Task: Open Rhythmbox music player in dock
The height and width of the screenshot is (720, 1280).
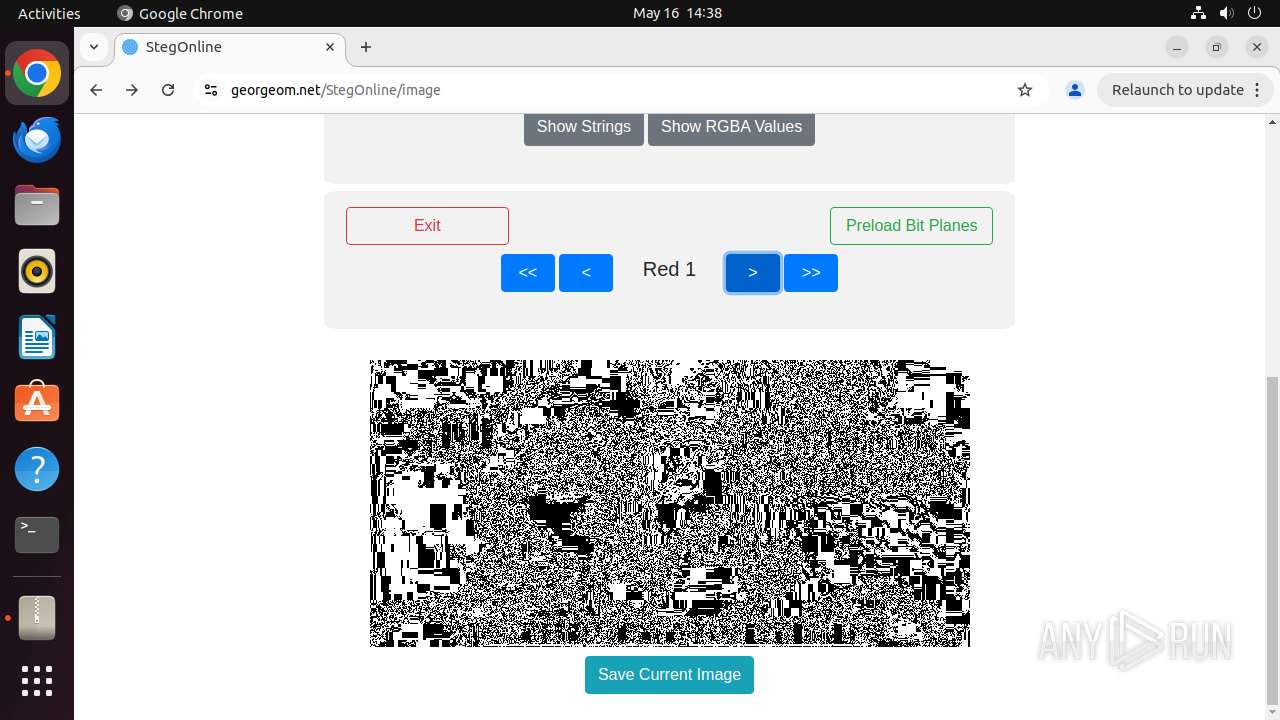Action: (37, 272)
